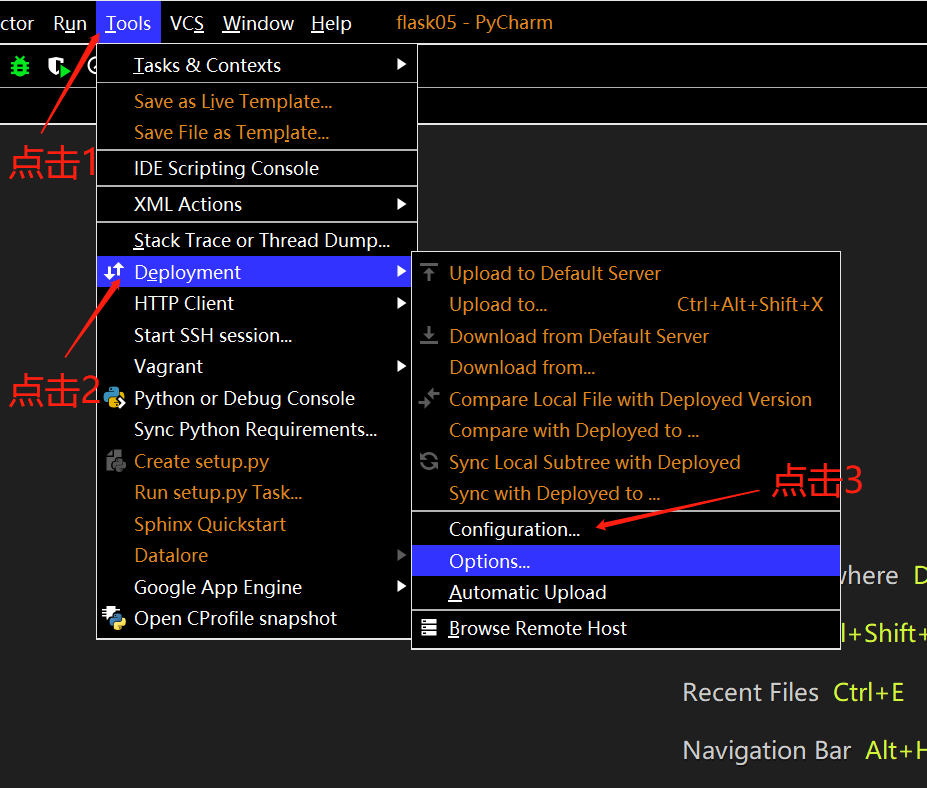The height and width of the screenshot is (788, 927).
Task: Open IDE Scripting Console
Action: click(257, 168)
